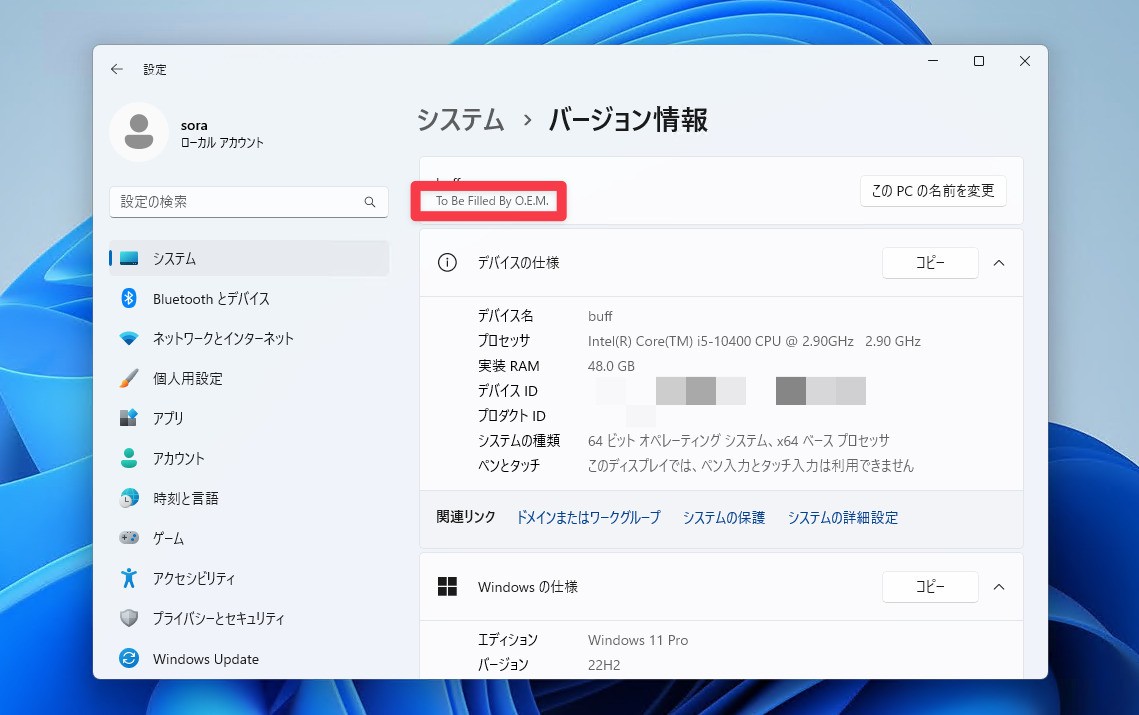Select the ネットワークとインターネット Wi-Fi icon
1139x715 pixels.
(x=129, y=338)
